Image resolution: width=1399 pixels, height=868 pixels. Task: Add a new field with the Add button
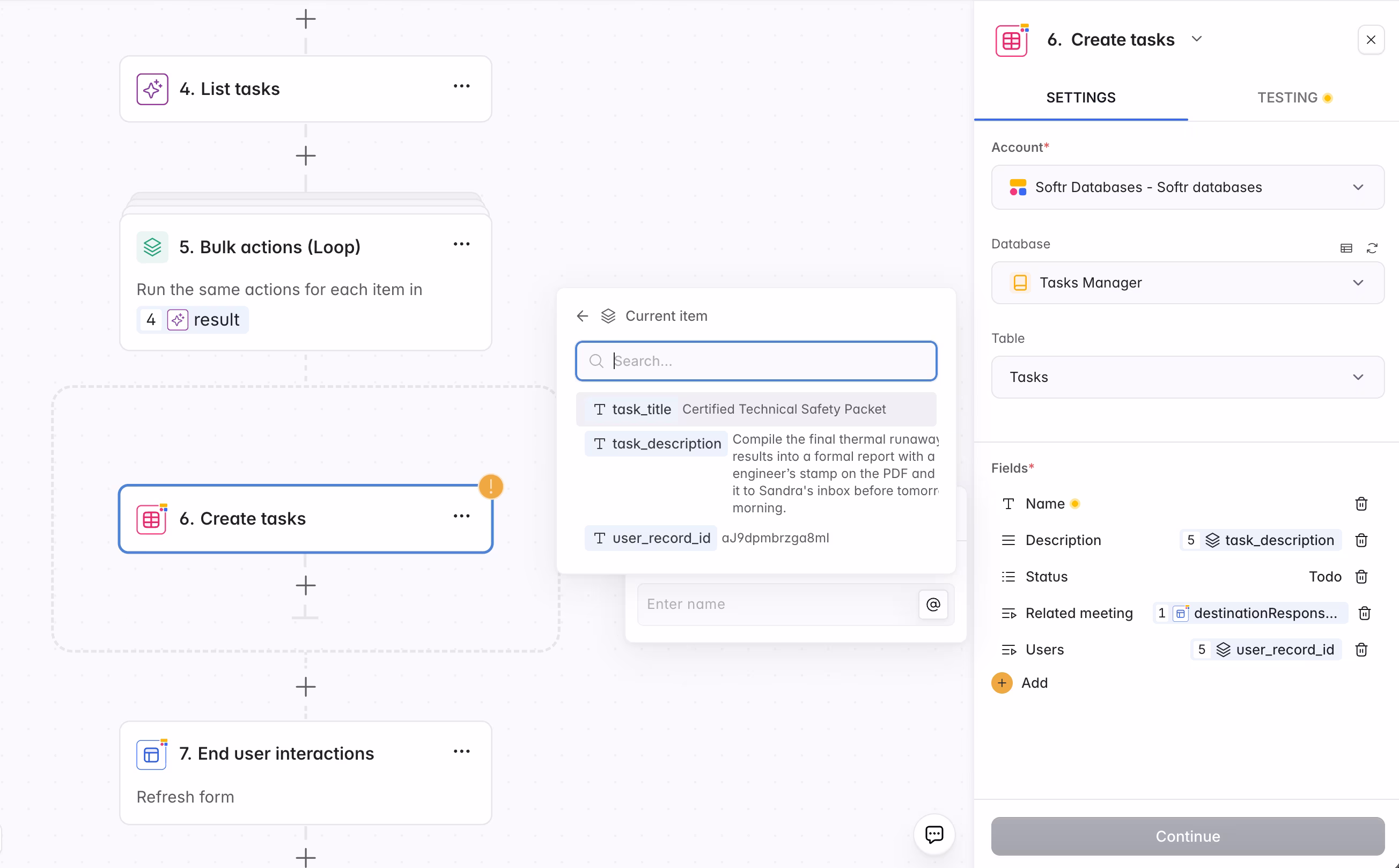click(1021, 682)
